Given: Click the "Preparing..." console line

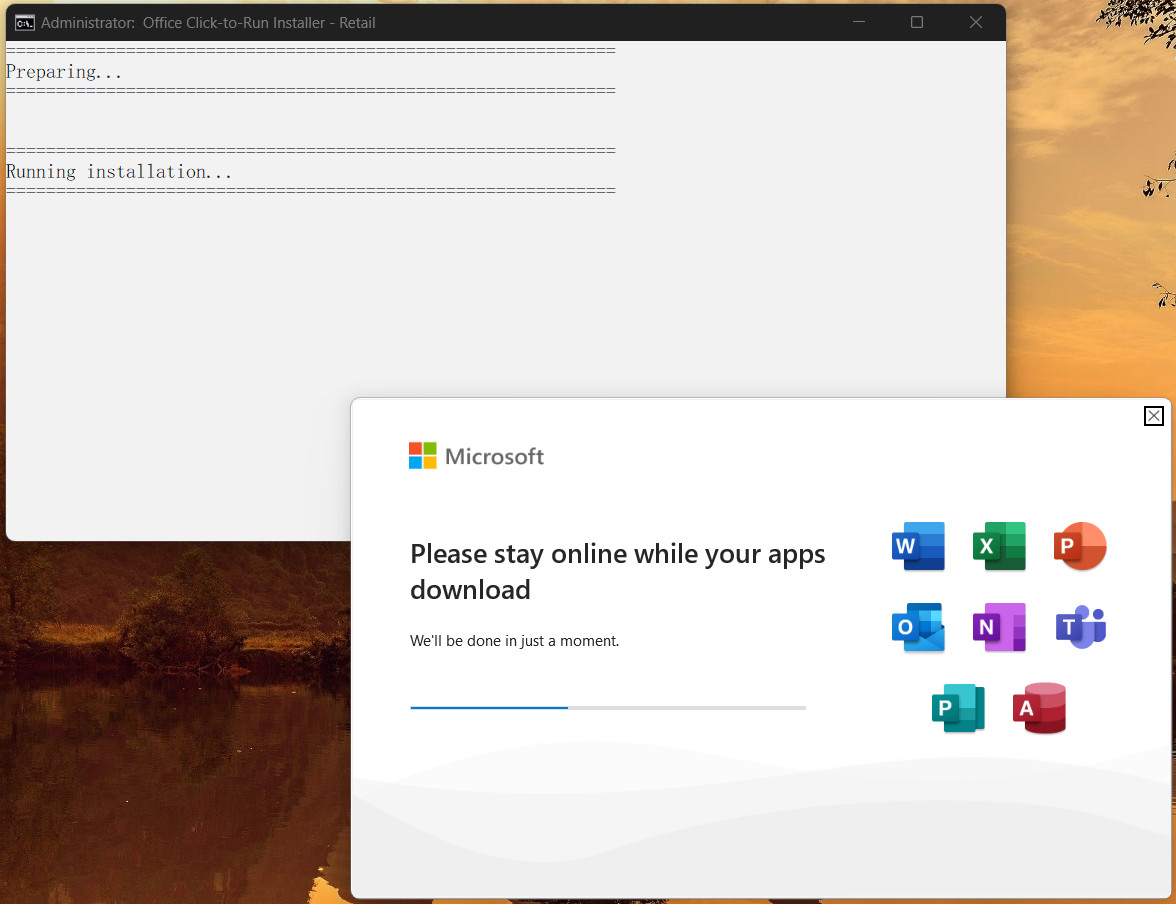Looking at the screenshot, I should click(64, 72).
